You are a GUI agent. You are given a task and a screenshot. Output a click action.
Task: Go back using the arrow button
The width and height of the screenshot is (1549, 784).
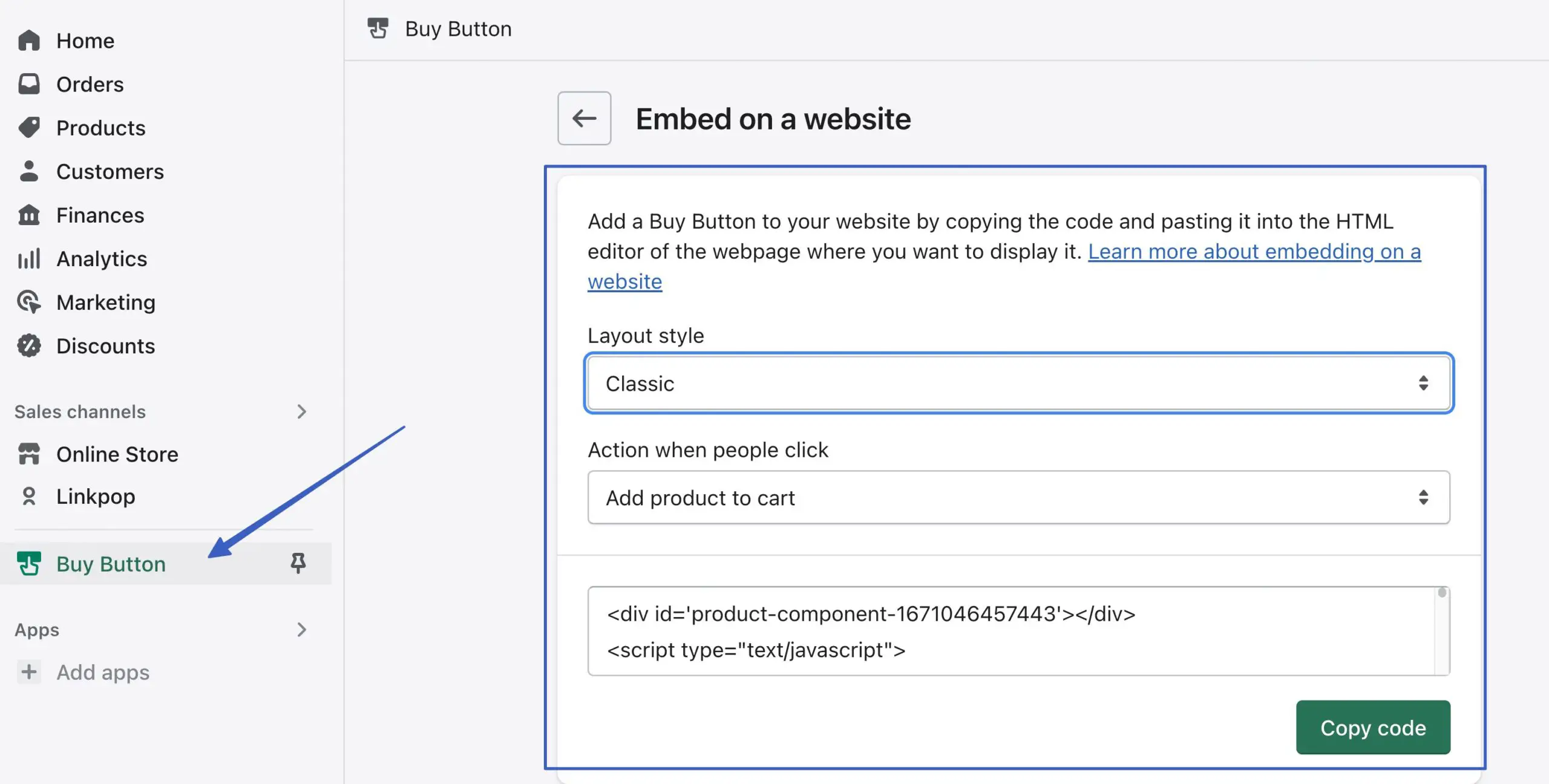[584, 118]
